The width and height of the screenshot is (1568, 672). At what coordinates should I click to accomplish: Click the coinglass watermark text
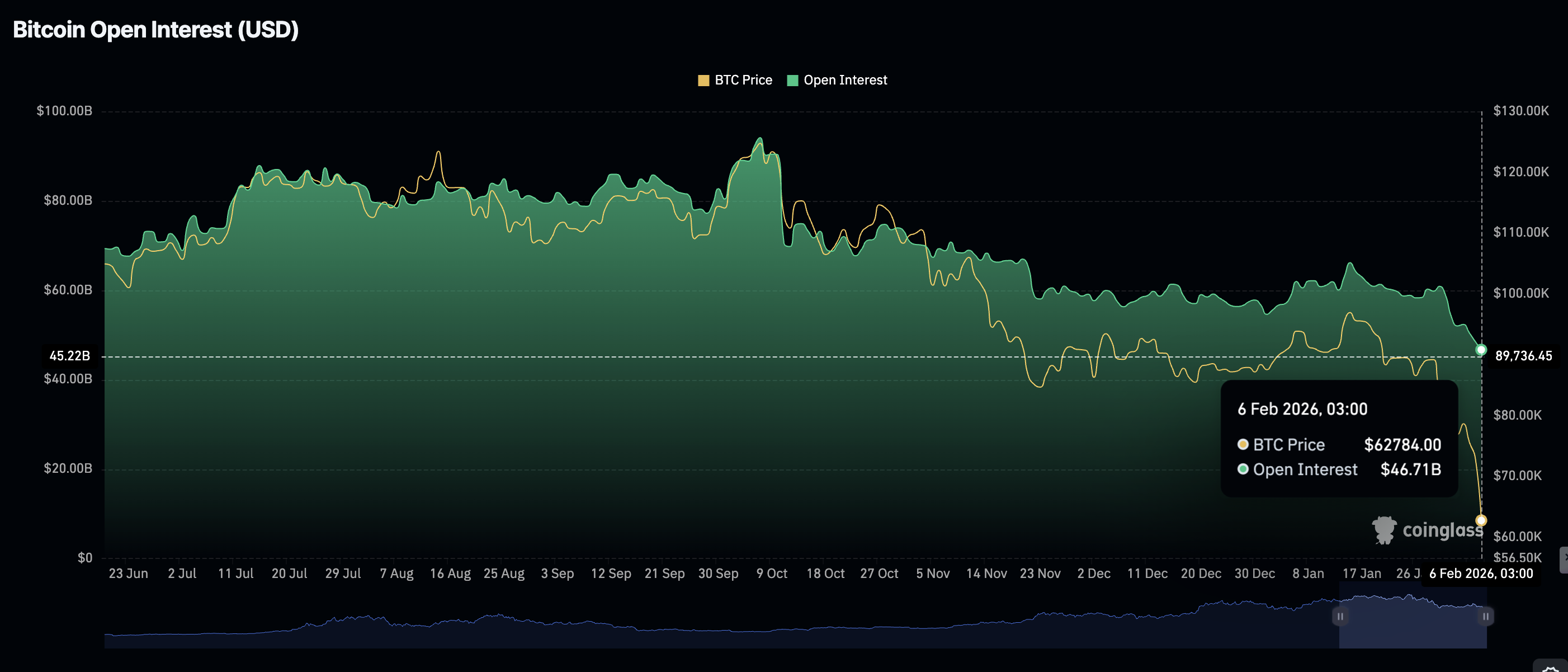coord(1442,530)
